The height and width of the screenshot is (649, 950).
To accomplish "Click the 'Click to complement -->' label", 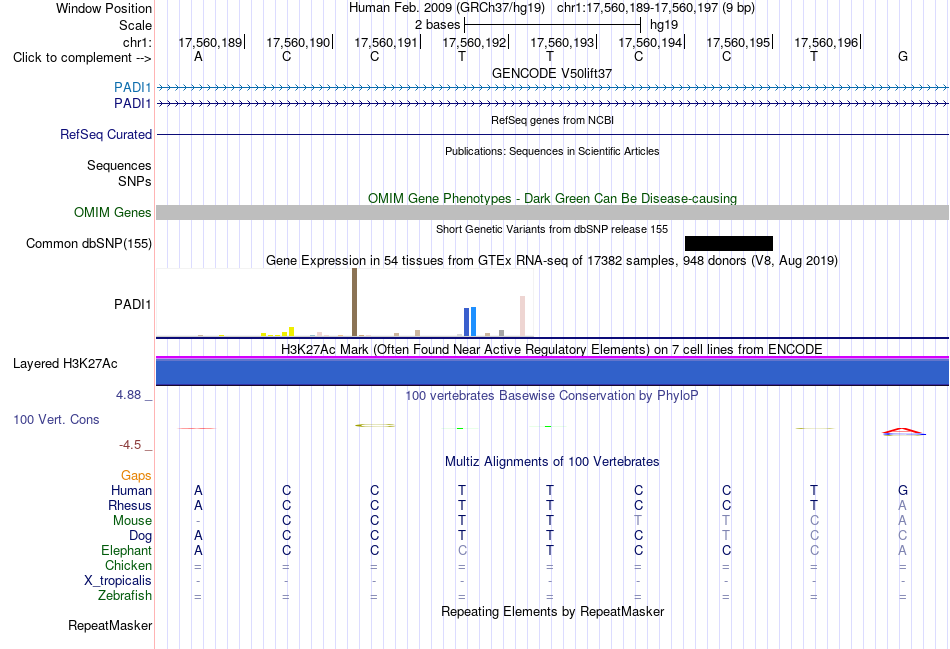I will pyautogui.click(x=82, y=58).
